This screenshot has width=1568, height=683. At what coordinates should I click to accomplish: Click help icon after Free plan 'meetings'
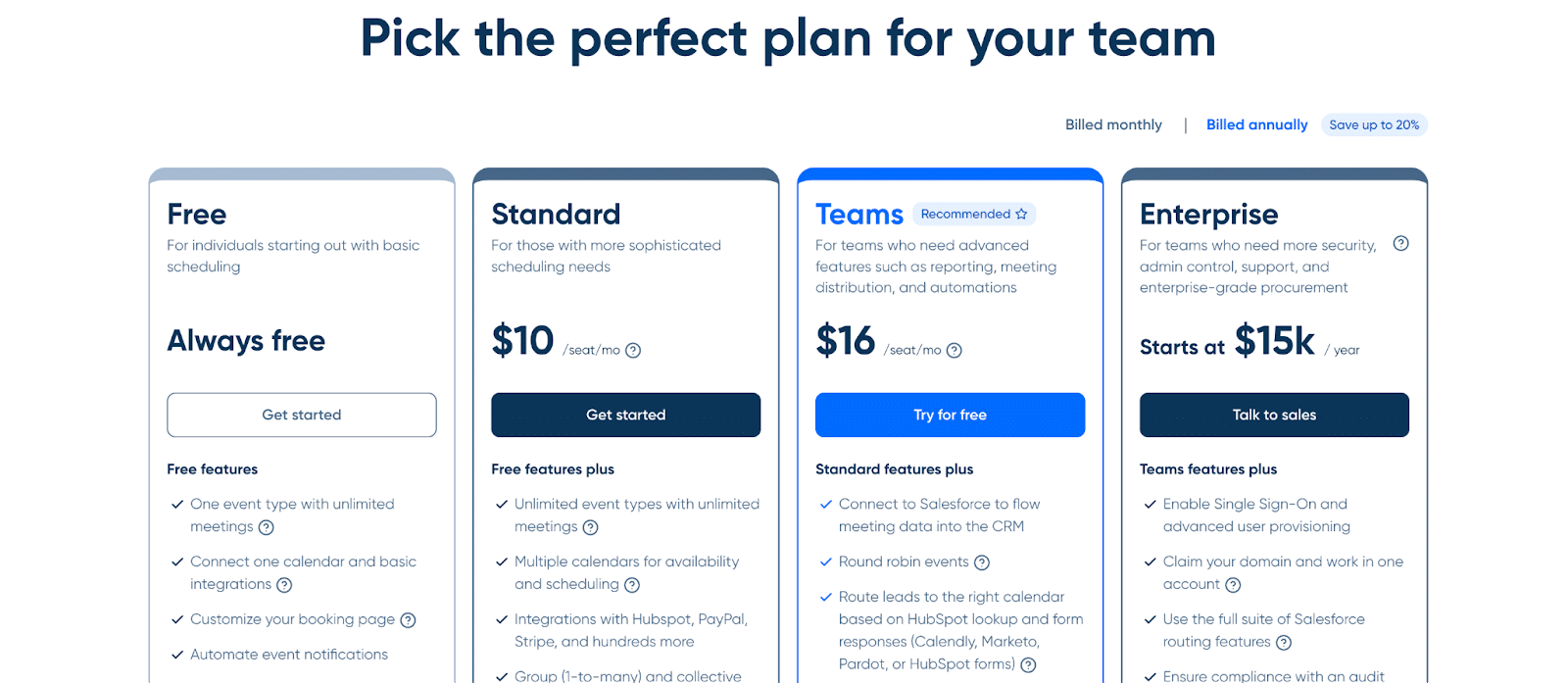(266, 527)
